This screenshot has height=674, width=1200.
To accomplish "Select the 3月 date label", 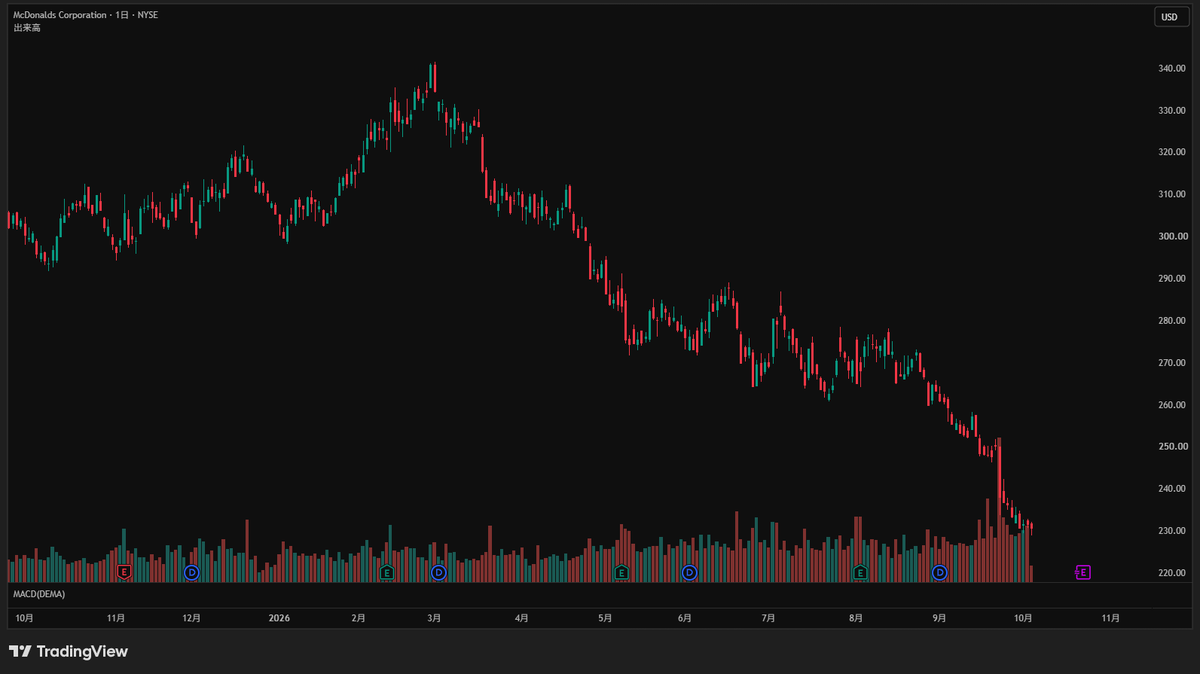I will 435,619.
